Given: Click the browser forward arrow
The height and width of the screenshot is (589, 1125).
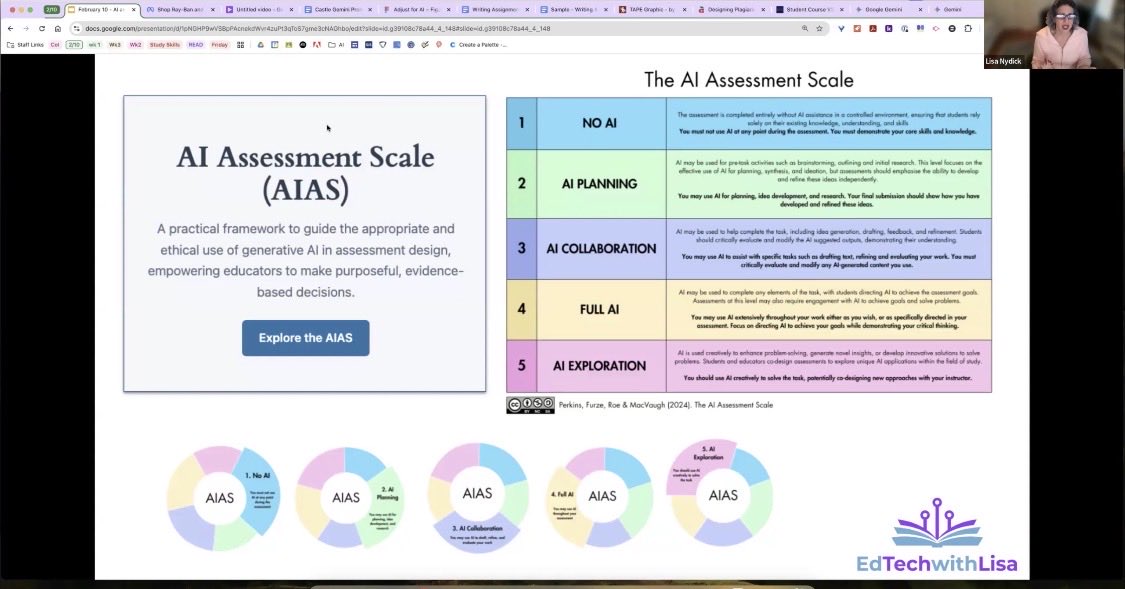Looking at the screenshot, I should pos(26,29).
